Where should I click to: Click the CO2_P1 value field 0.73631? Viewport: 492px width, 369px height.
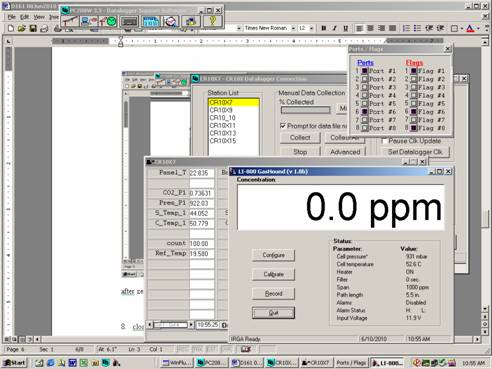[x=202, y=193]
